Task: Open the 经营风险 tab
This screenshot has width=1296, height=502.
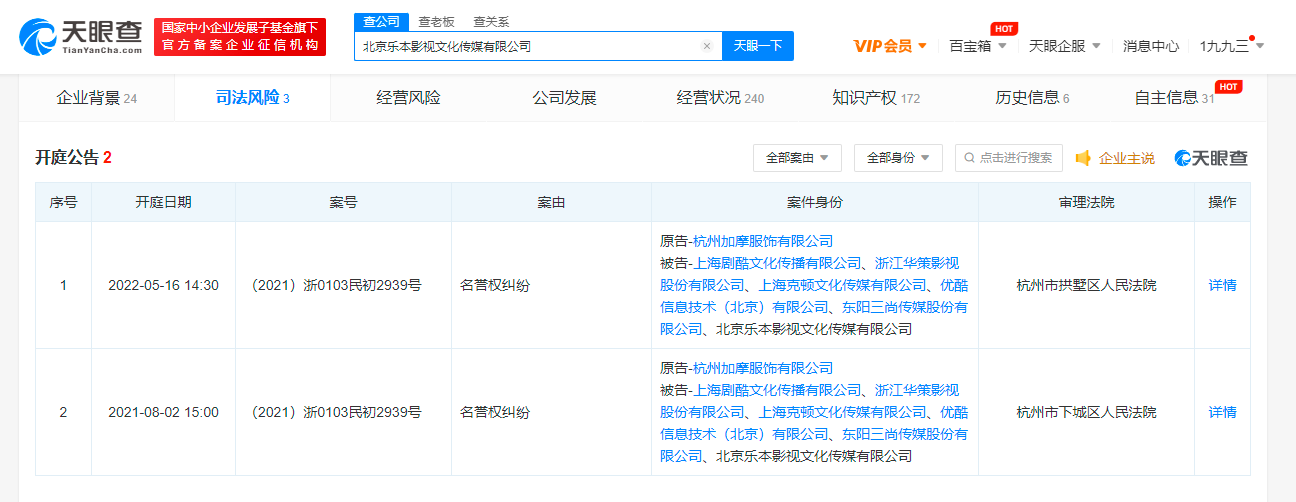Action: click(408, 98)
